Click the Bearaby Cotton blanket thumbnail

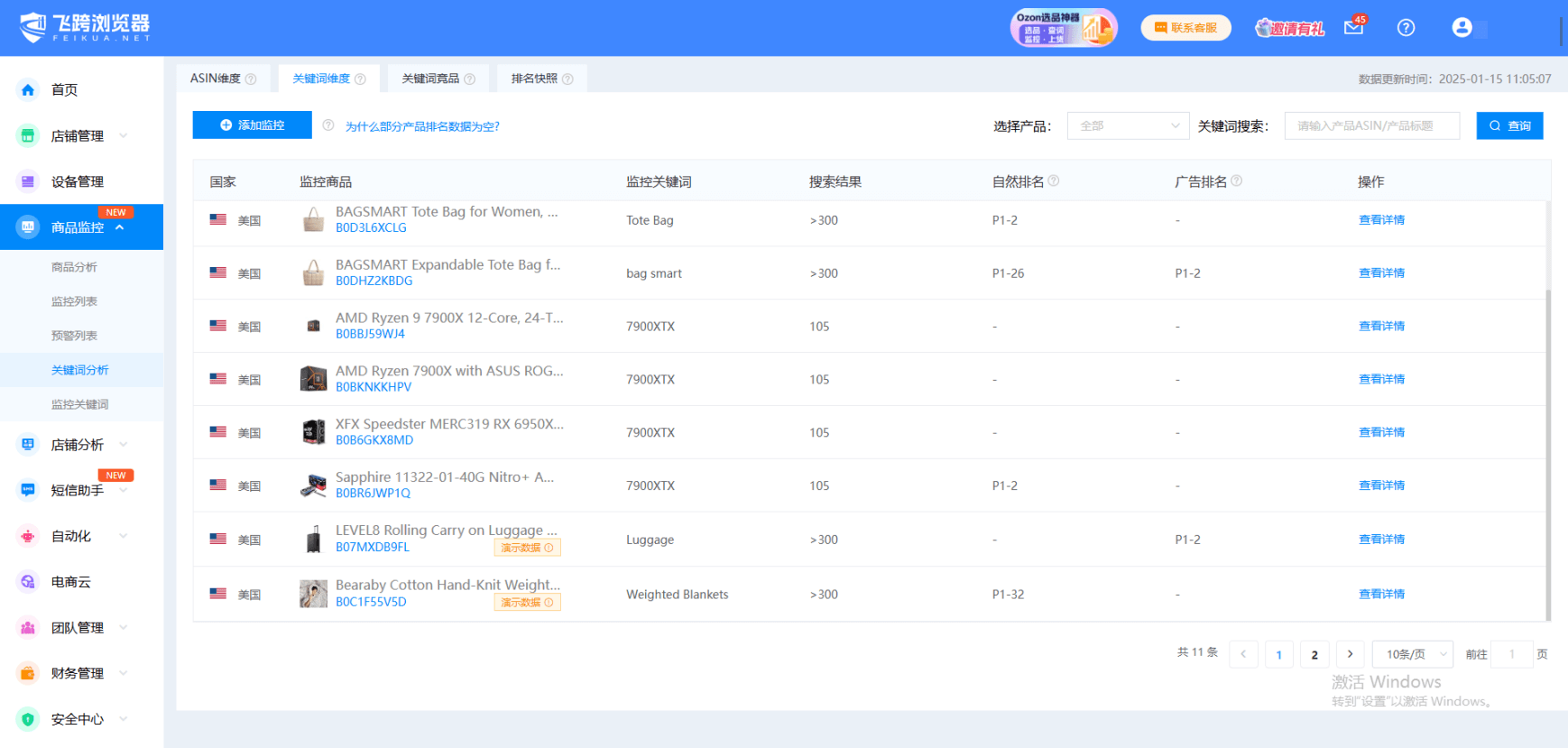point(313,594)
